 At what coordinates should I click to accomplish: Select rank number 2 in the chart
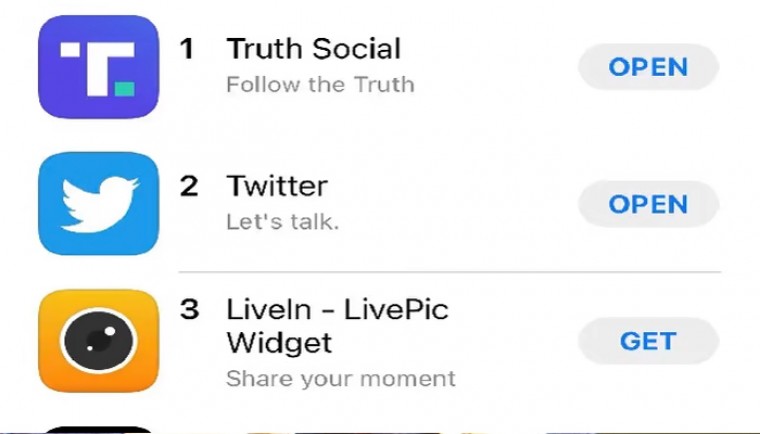[189, 186]
